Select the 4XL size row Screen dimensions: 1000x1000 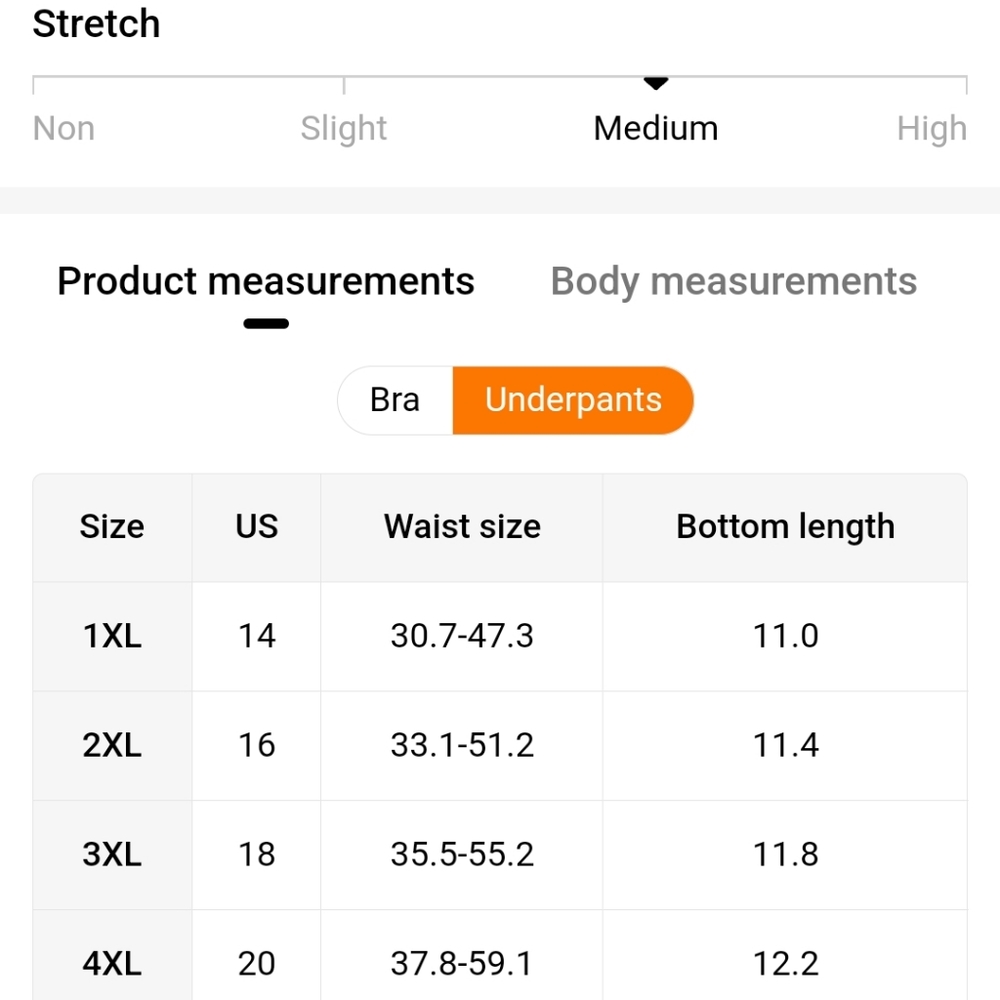tap(500, 955)
